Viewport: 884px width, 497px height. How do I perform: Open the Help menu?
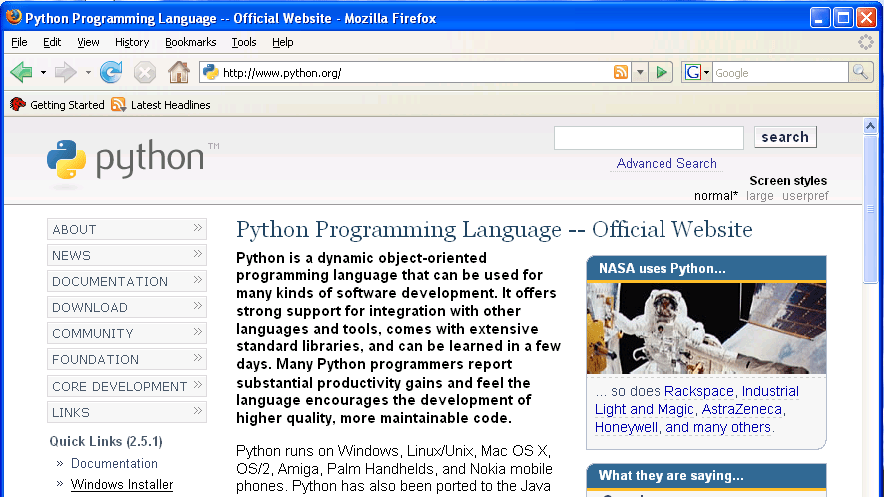tap(282, 42)
